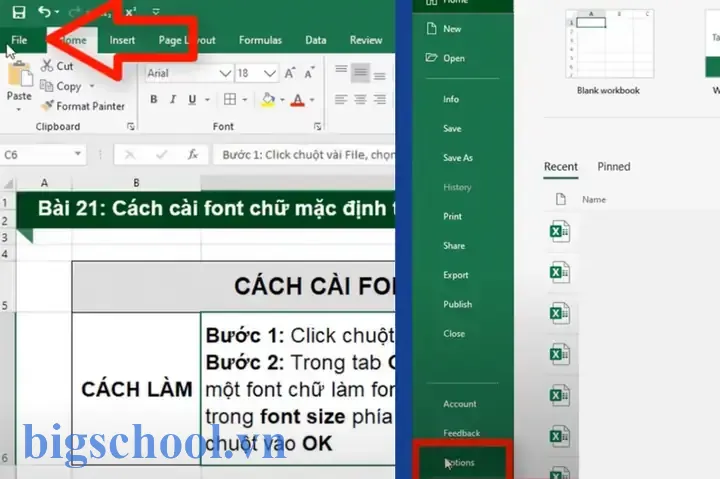720x479 pixels.
Task: Open the File tab
Action: pyautogui.click(x=19, y=40)
